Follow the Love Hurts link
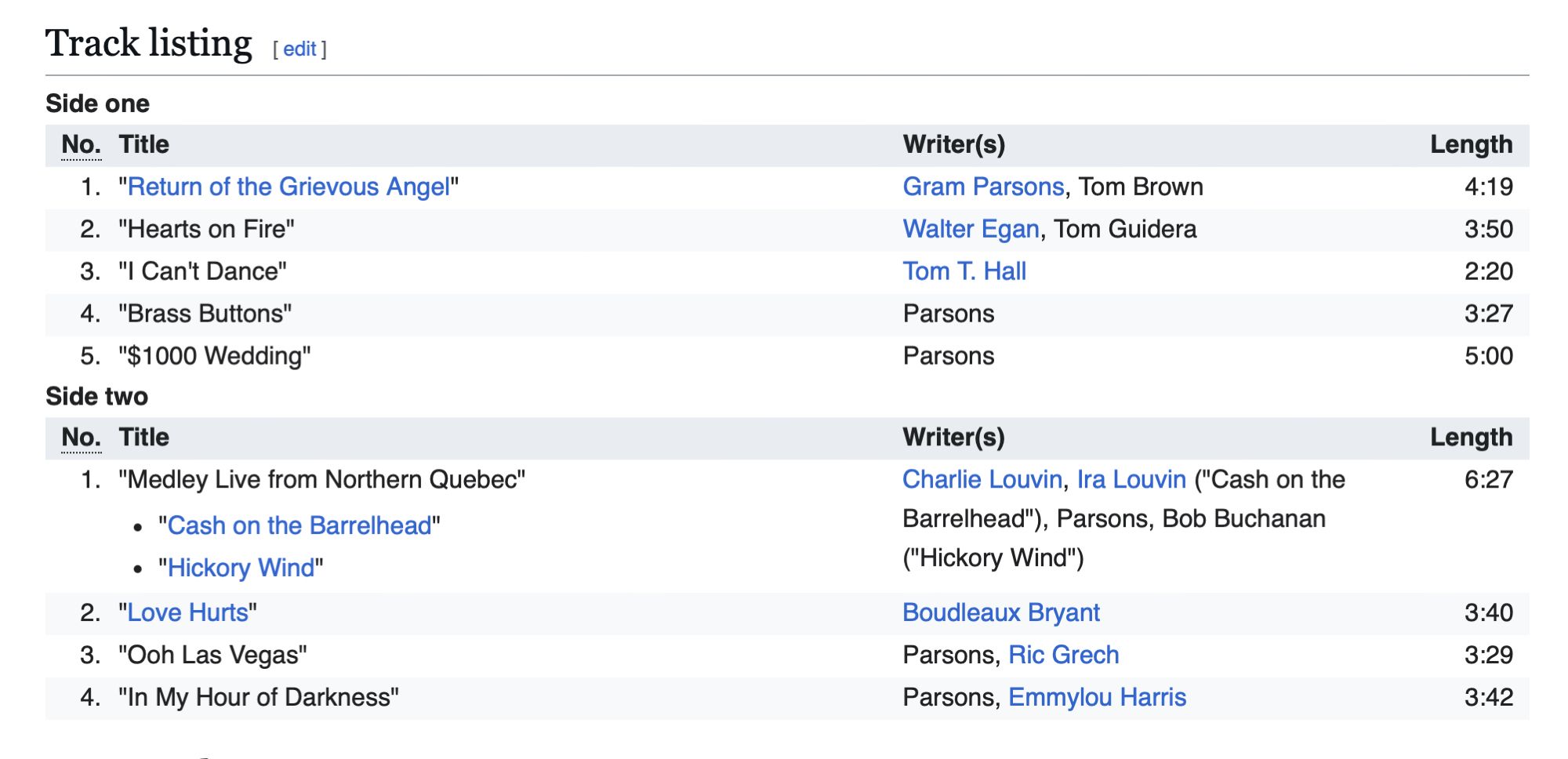The height and width of the screenshot is (759, 1568). [187, 612]
